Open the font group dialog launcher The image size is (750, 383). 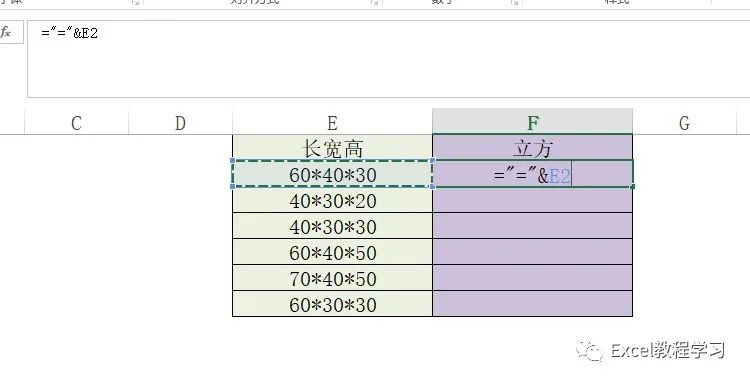tap(136, 2)
